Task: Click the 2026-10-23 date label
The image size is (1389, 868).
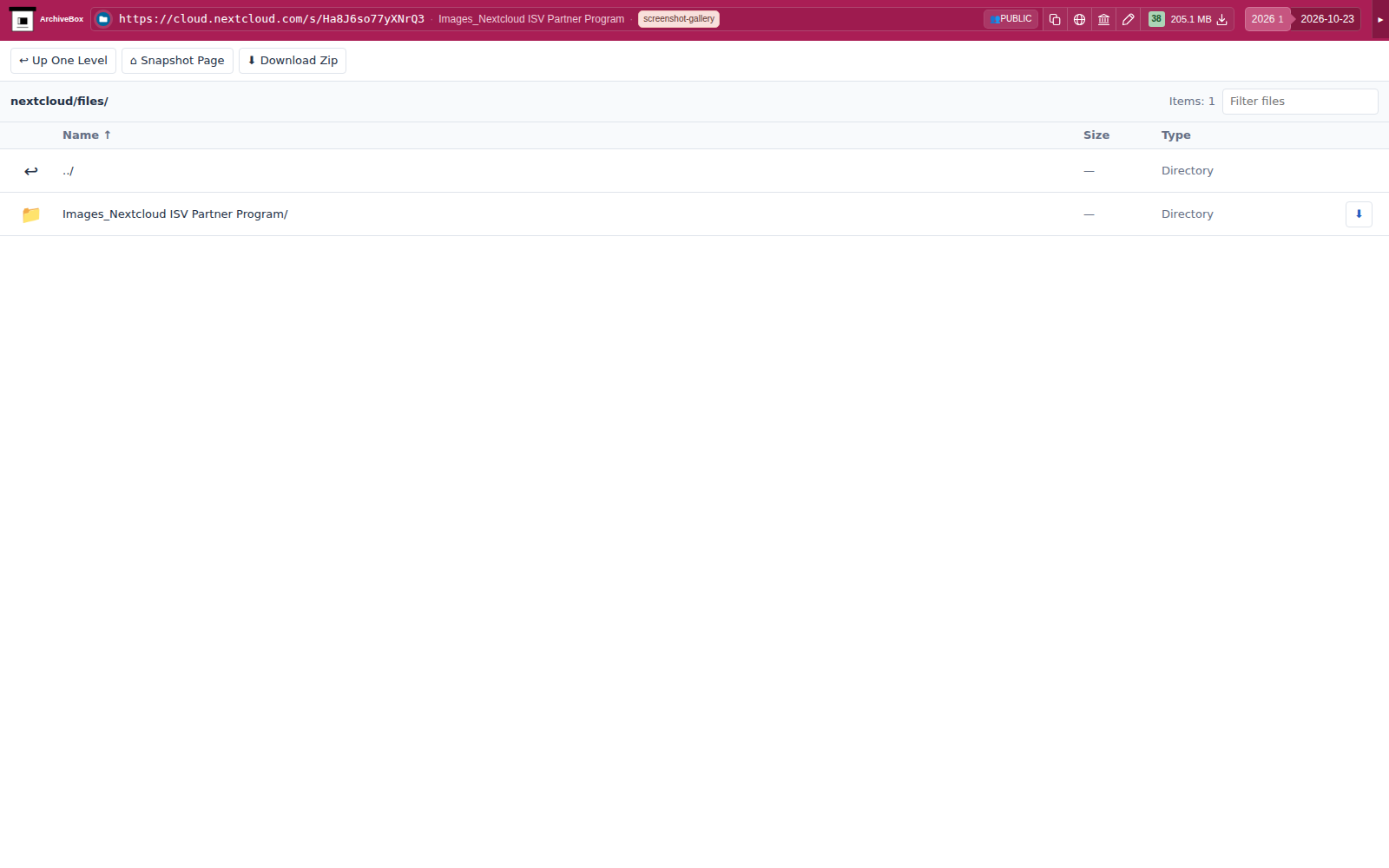Action: 1326,19
